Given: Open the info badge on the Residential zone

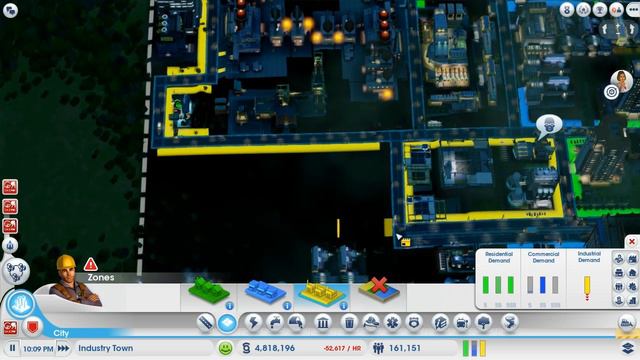Looking at the screenshot, I should click(x=230, y=305).
